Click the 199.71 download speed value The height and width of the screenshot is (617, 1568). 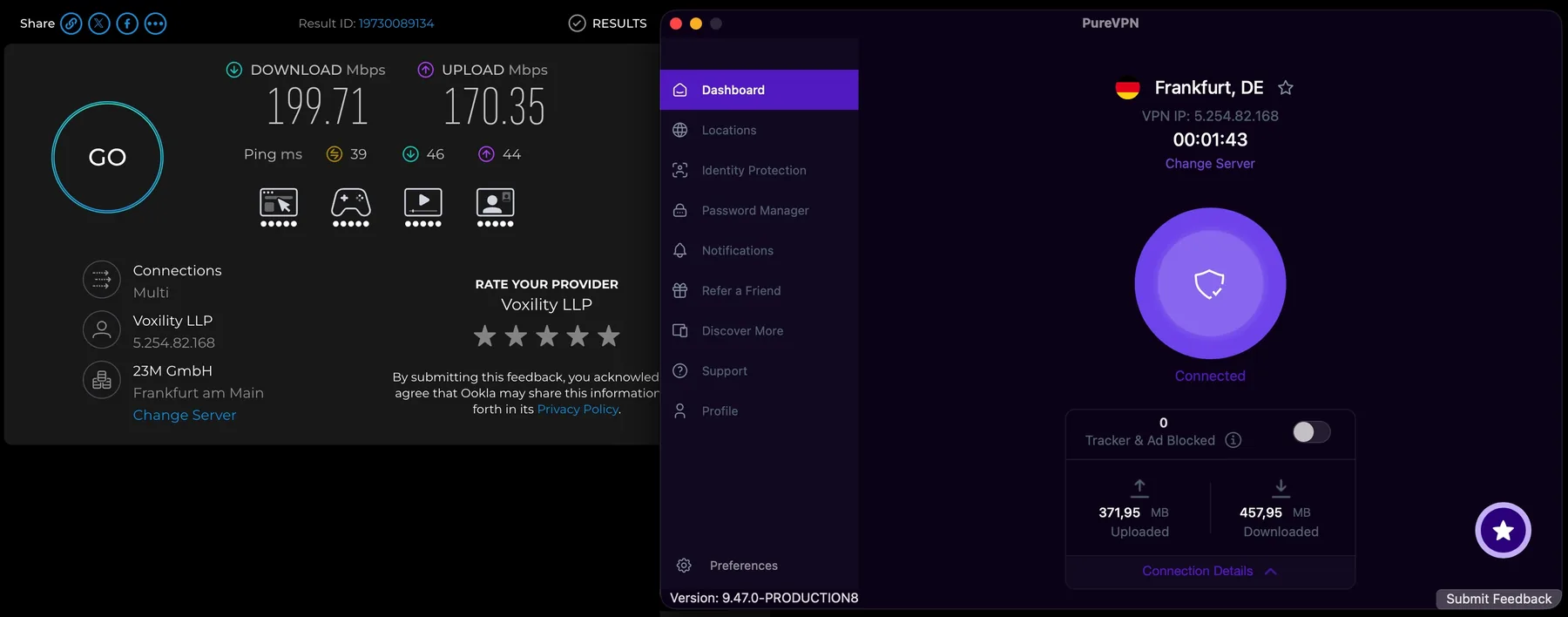[317, 106]
